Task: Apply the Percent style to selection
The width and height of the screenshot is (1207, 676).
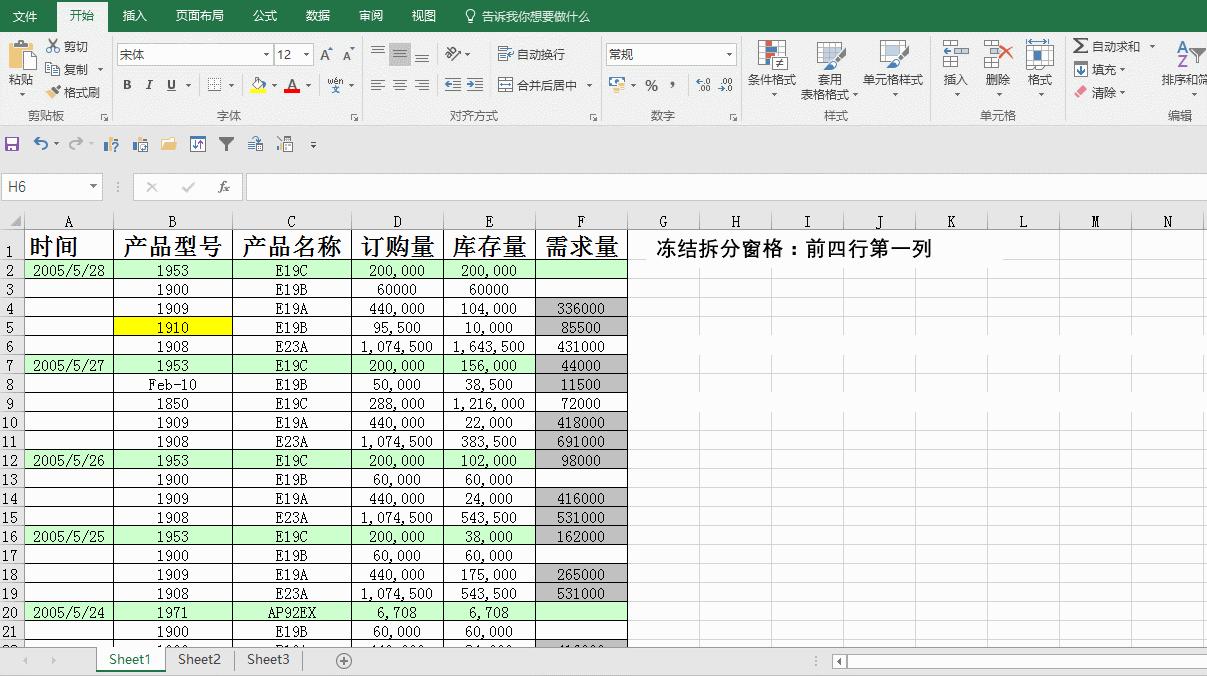Action: point(651,87)
